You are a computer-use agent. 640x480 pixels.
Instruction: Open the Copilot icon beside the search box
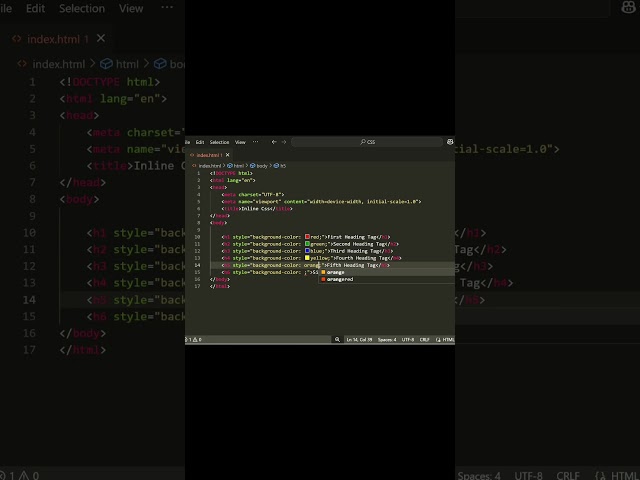[x=450, y=142]
